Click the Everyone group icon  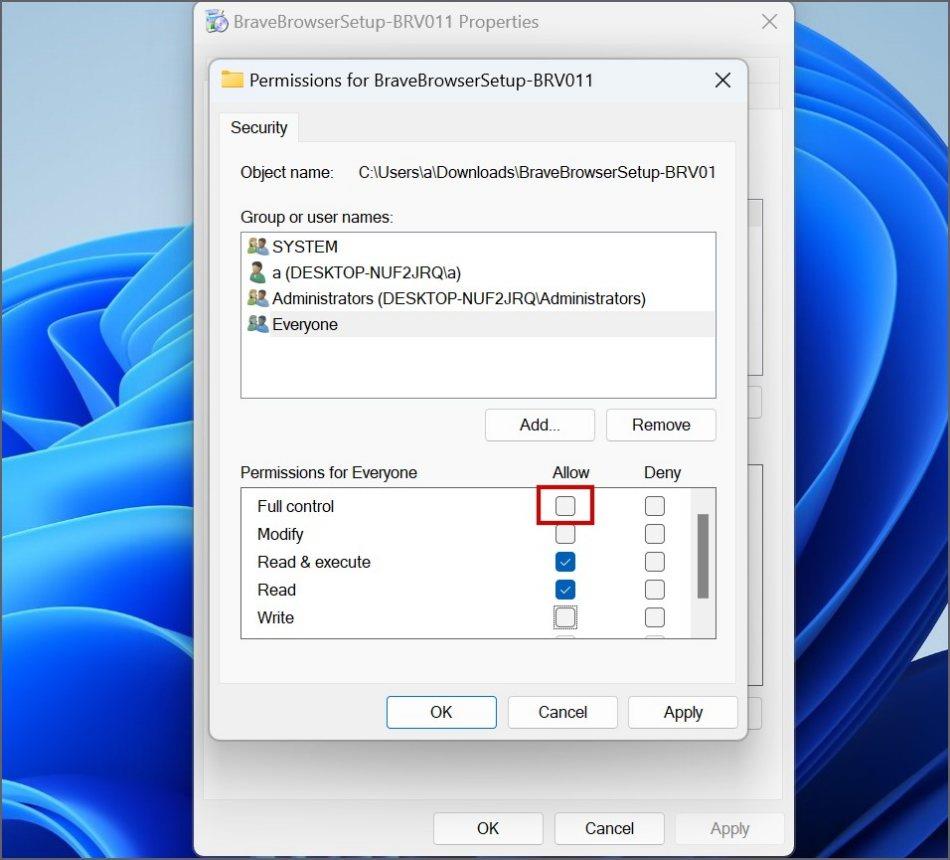coord(257,324)
